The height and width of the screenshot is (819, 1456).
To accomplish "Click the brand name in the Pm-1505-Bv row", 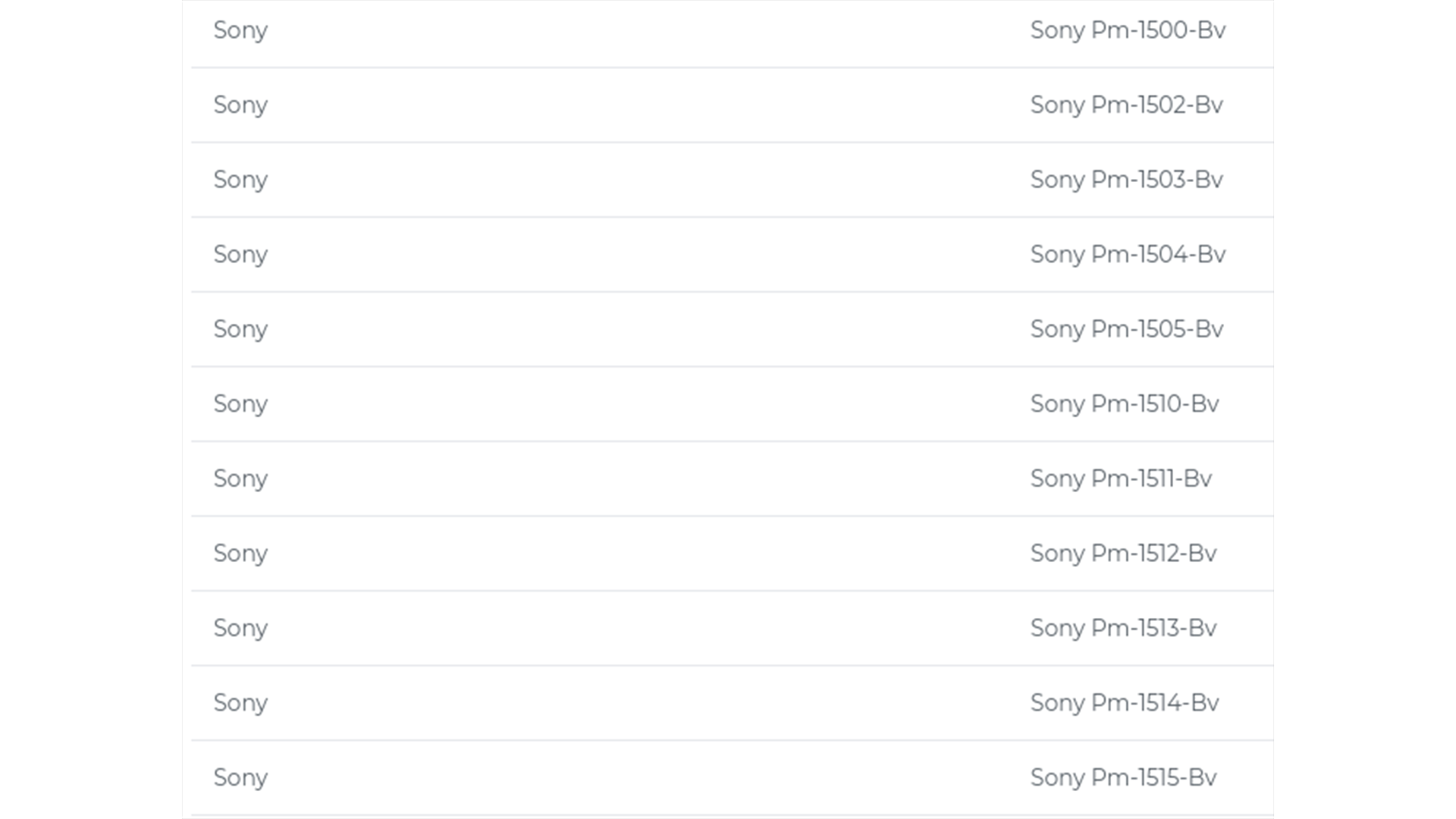I will click(240, 329).
